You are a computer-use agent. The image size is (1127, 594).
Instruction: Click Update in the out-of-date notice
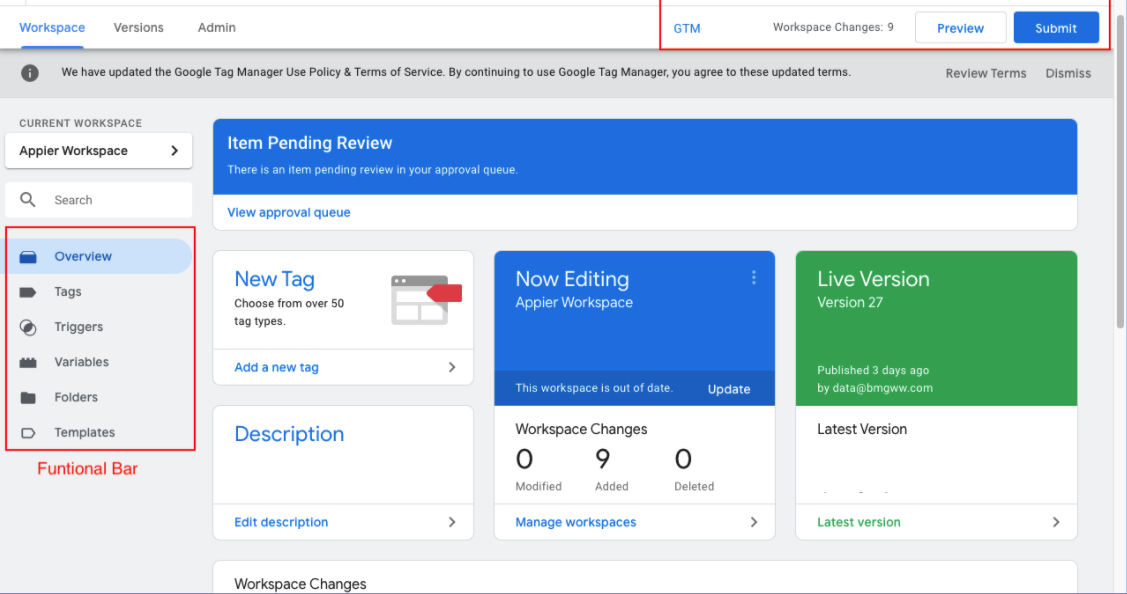(729, 389)
